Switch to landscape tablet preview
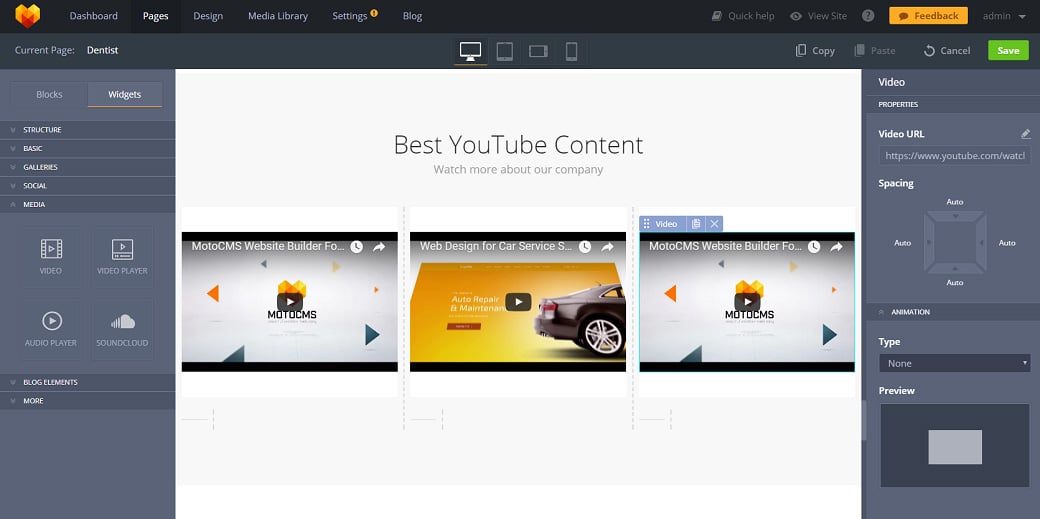 pyautogui.click(x=538, y=51)
